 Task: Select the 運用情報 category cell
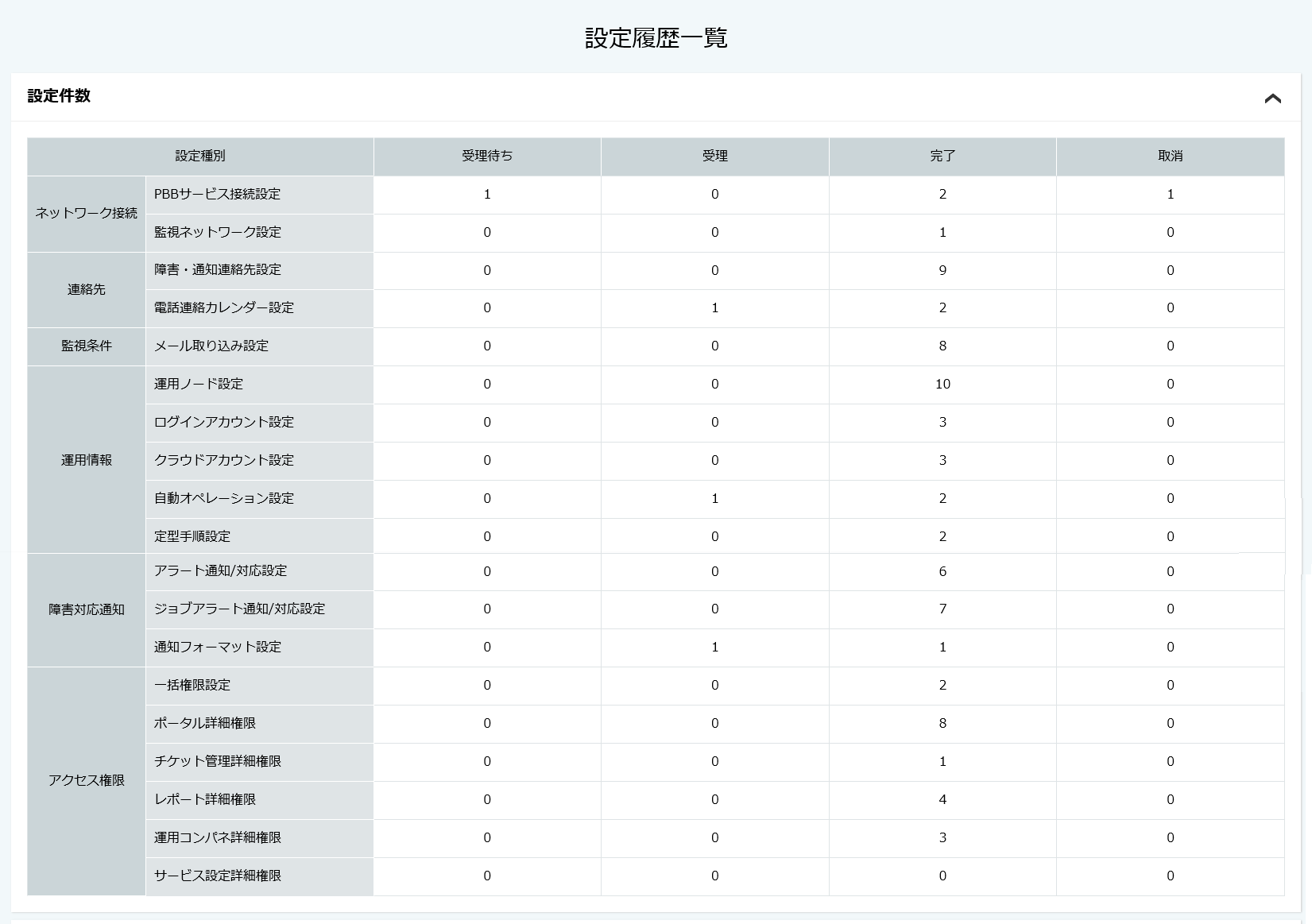87,460
